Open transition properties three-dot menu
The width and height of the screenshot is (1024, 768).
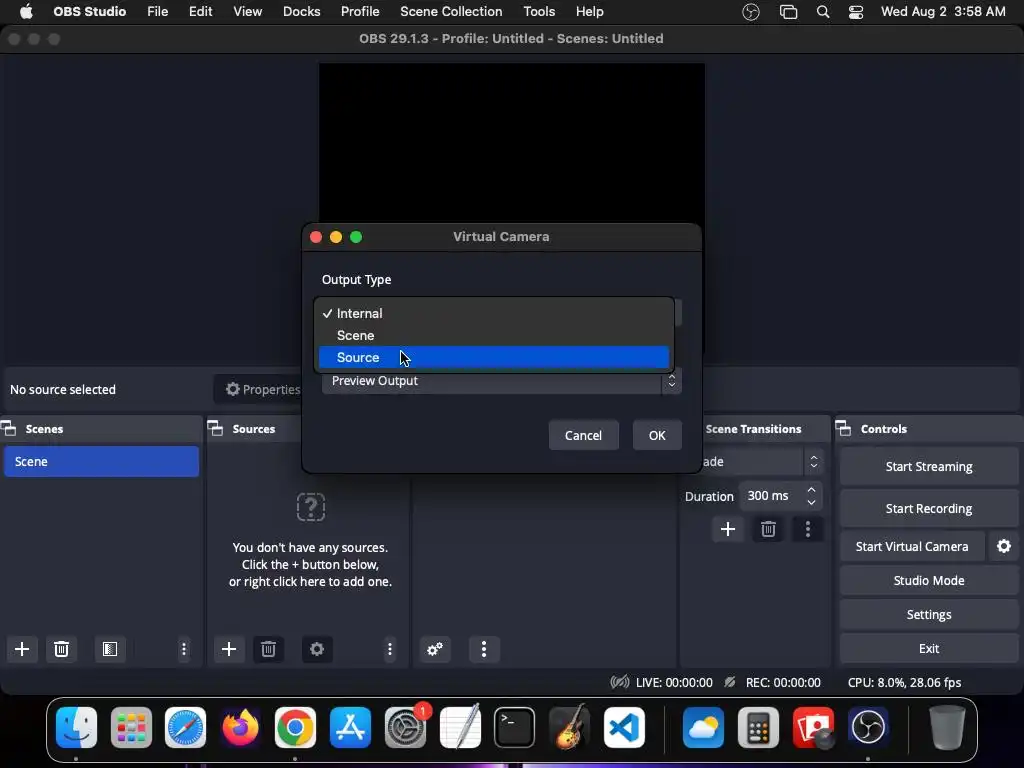coord(808,529)
